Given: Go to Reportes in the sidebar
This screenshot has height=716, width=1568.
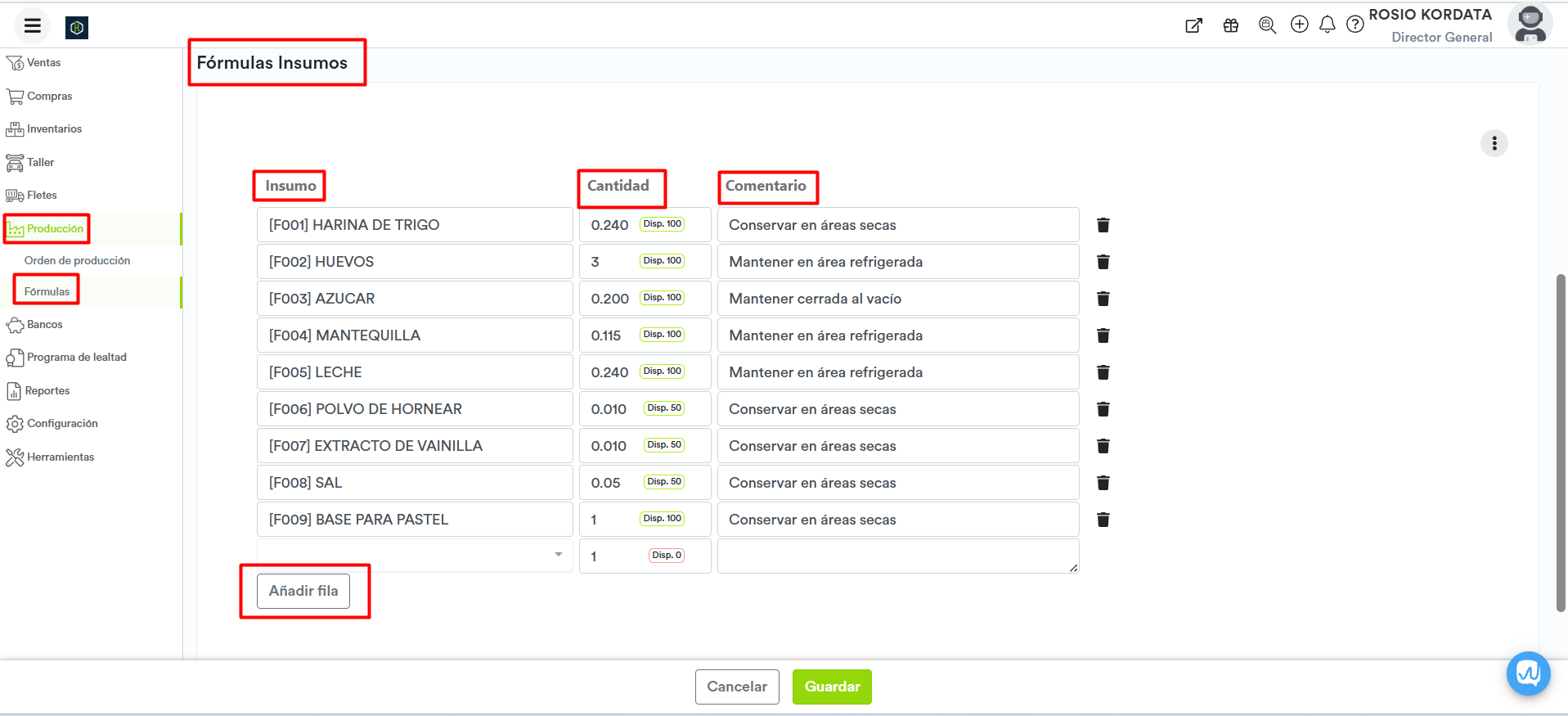Looking at the screenshot, I should point(47,391).
